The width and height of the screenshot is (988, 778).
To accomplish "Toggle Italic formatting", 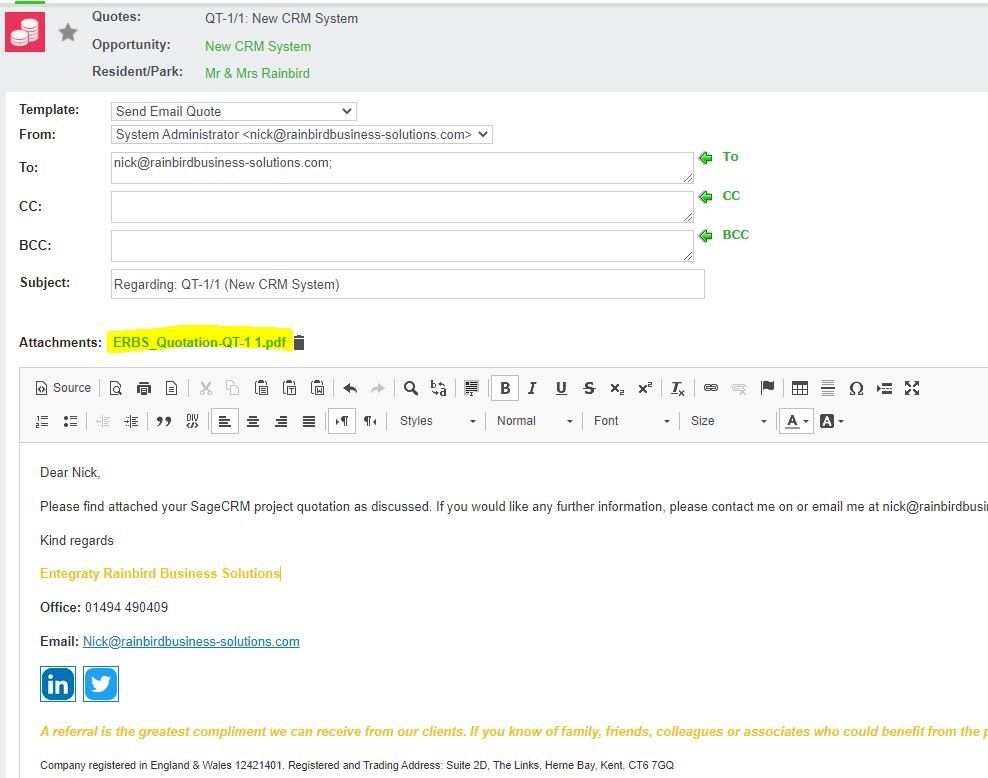I will pyautogui.click(x=532, y=388).
